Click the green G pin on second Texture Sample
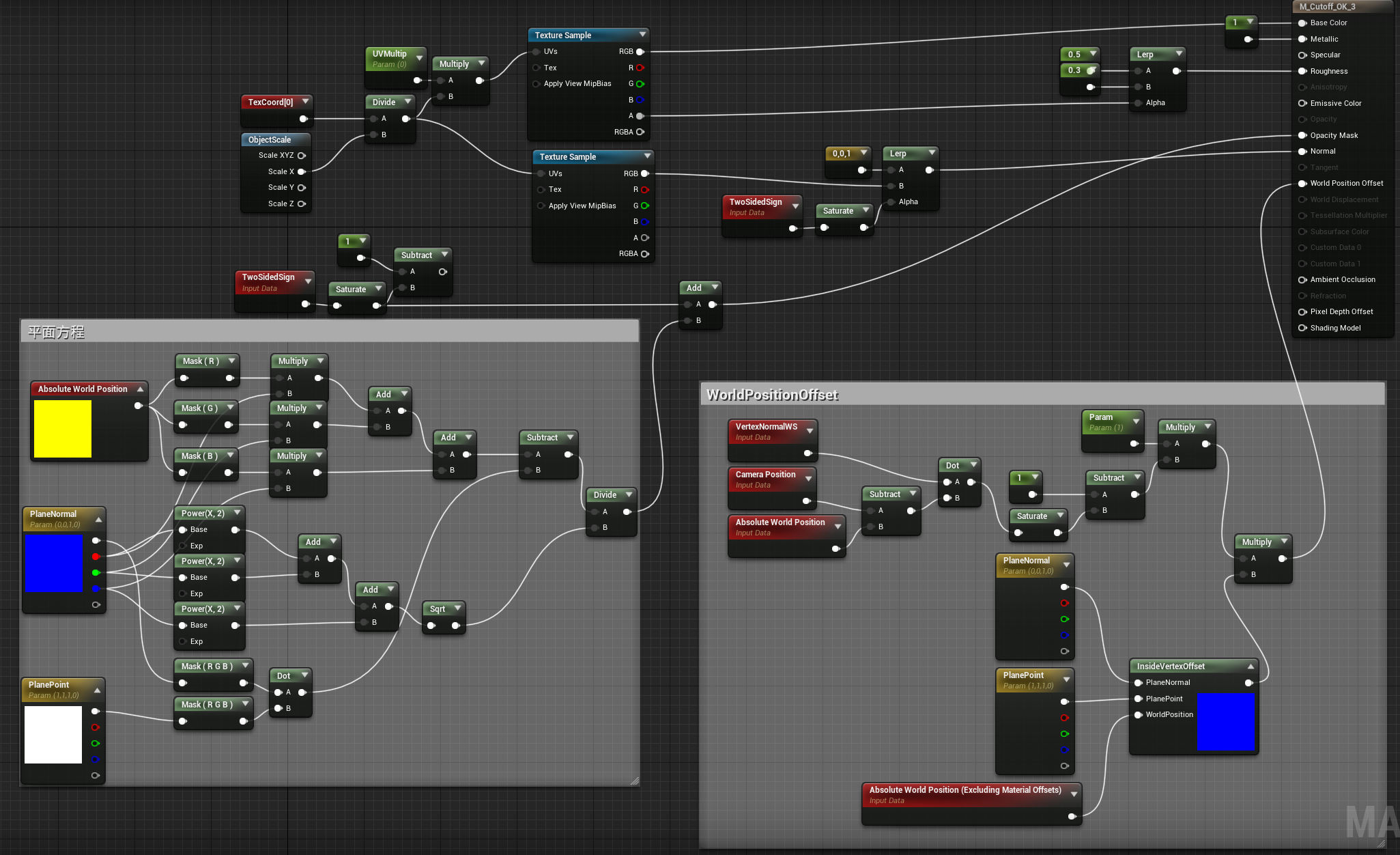 644,206
